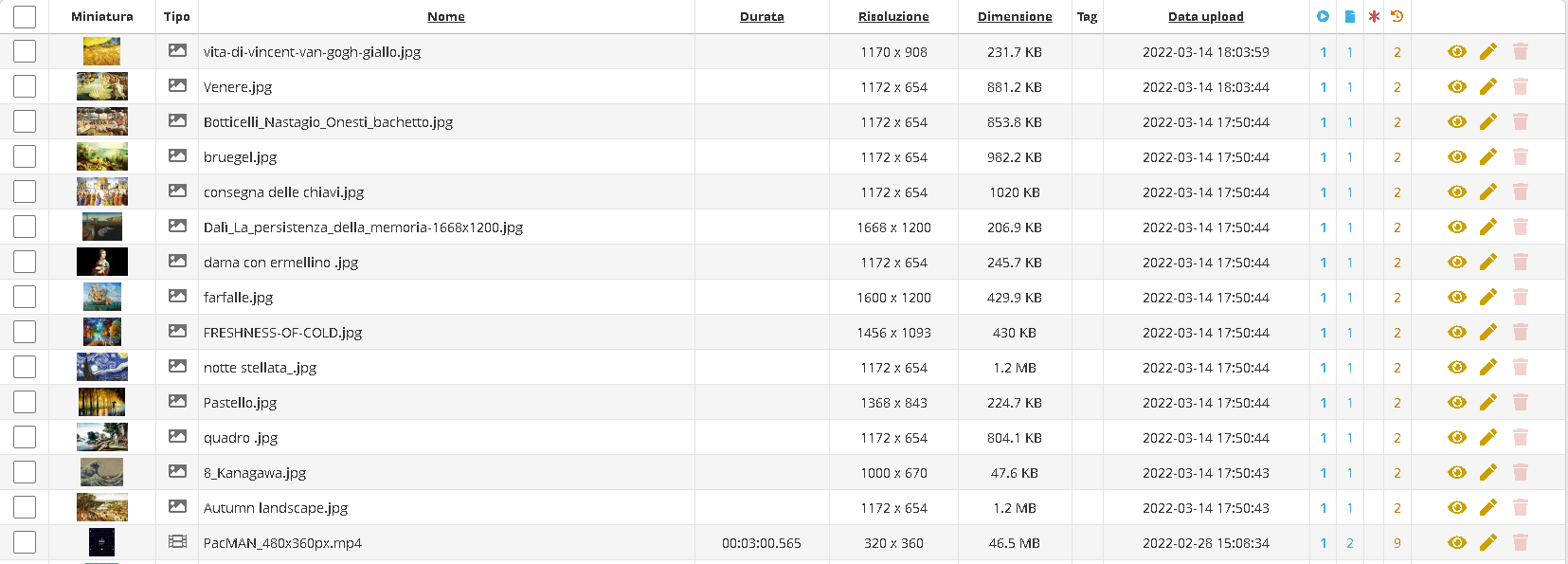This screenshot has height=564, width=1568.
Task: Sort the list by Nome column
Action: click(446, 17)
